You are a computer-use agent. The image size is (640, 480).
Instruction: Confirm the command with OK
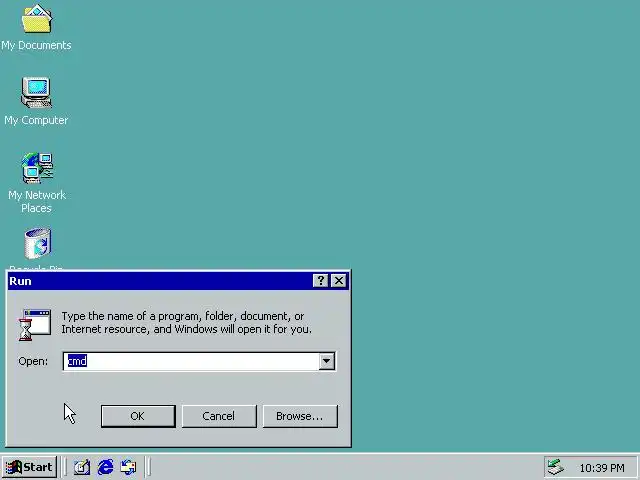pos(138,416)
